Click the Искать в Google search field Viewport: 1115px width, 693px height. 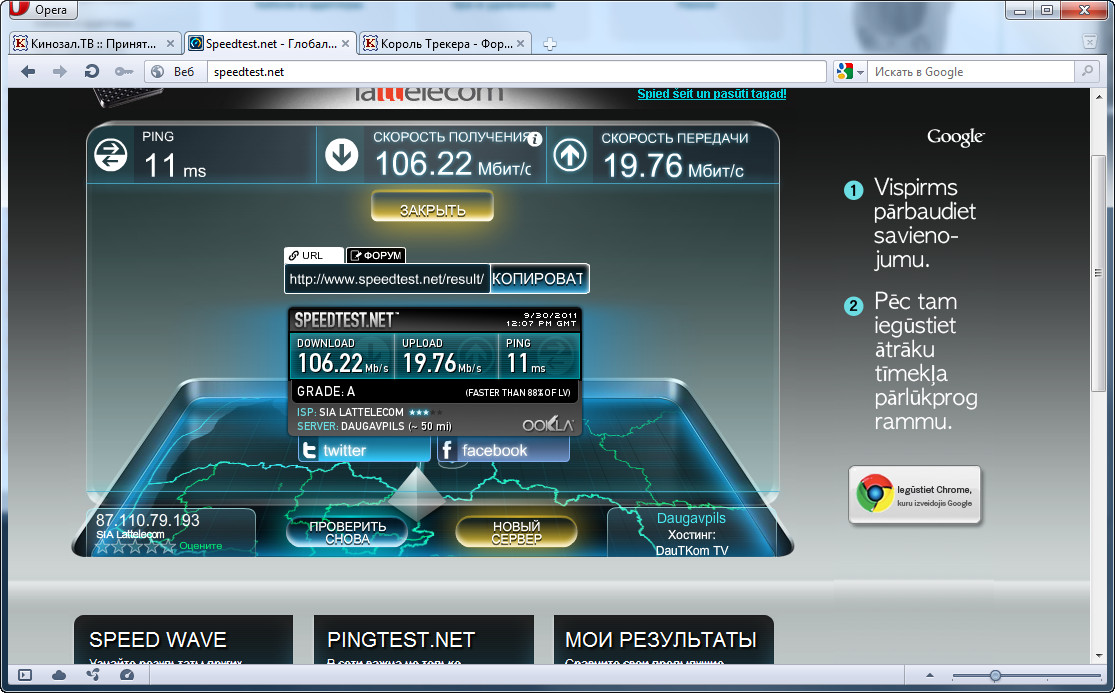[x=971, y=72]
